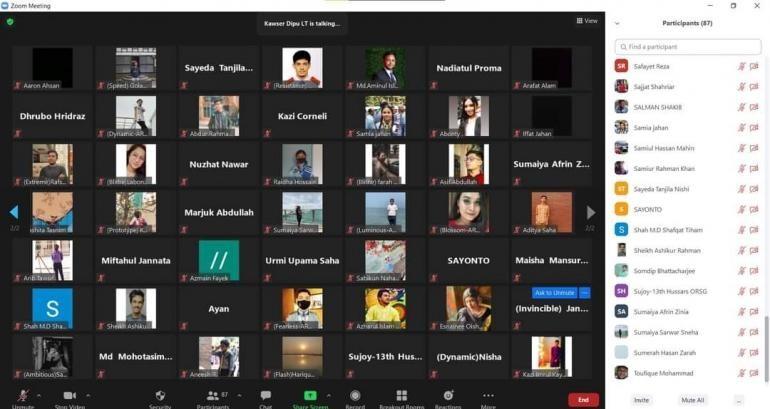Click the Mute All button
Screen dimensions: 770x409
click(x=693, y=399)
